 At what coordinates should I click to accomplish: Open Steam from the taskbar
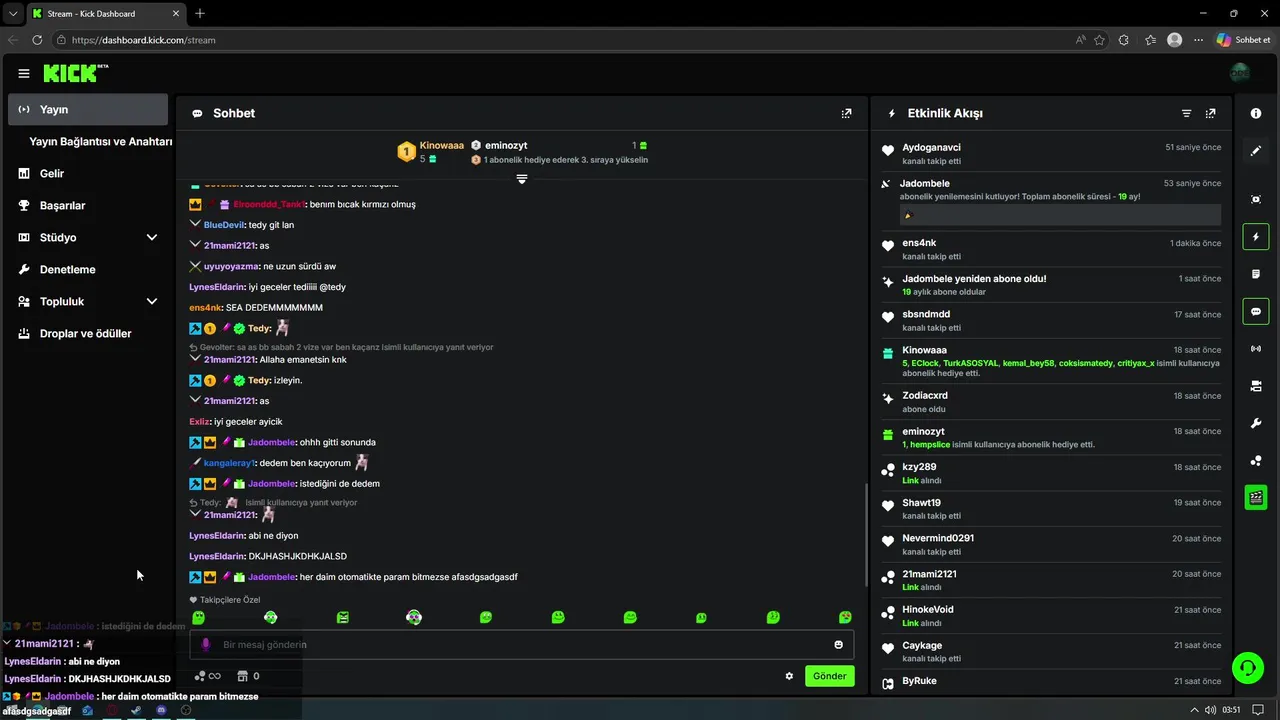[136, 710]
